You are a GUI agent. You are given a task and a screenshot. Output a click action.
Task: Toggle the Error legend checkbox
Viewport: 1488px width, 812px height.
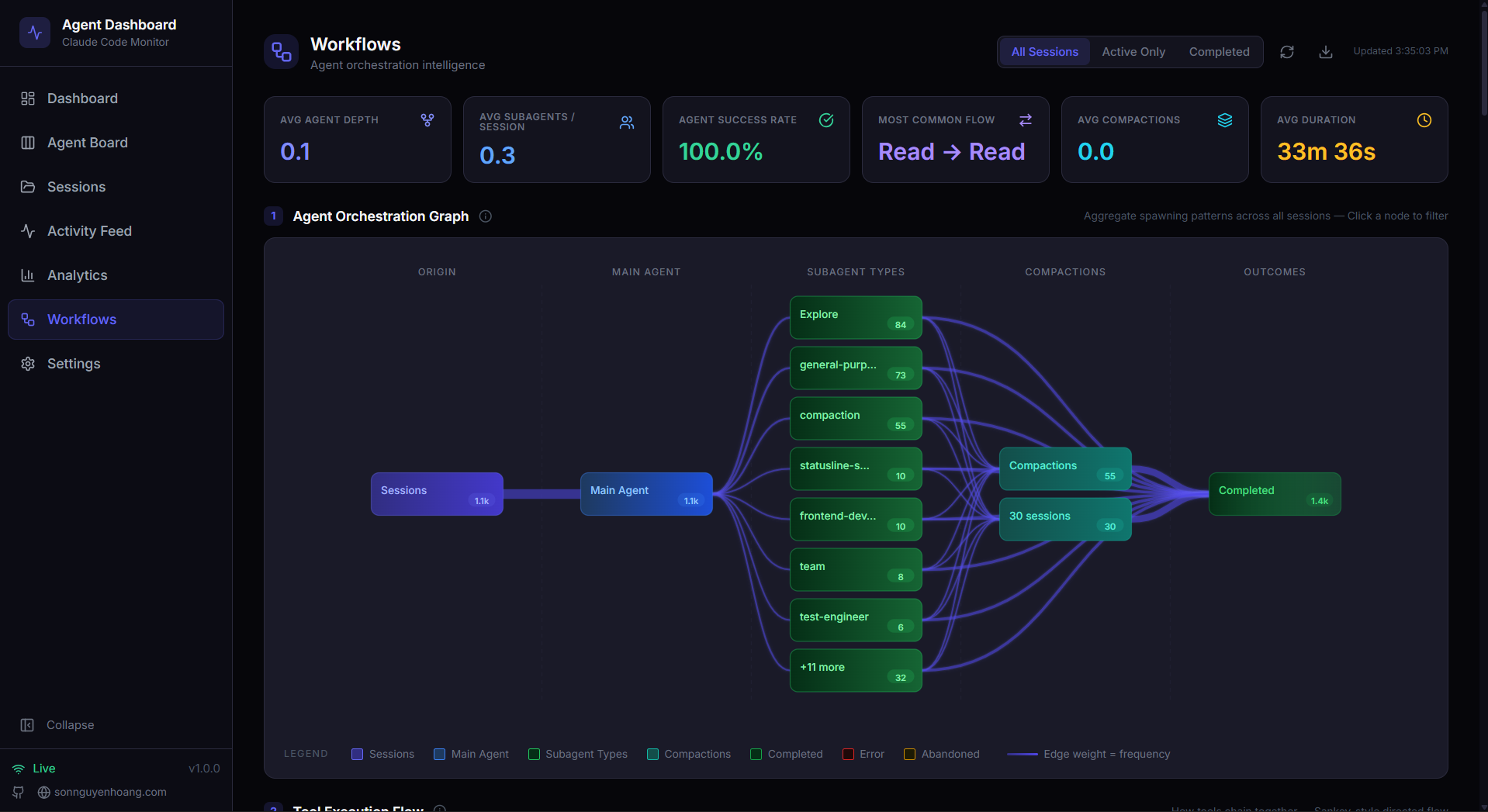pyautogui.click(x=847, y=753)
